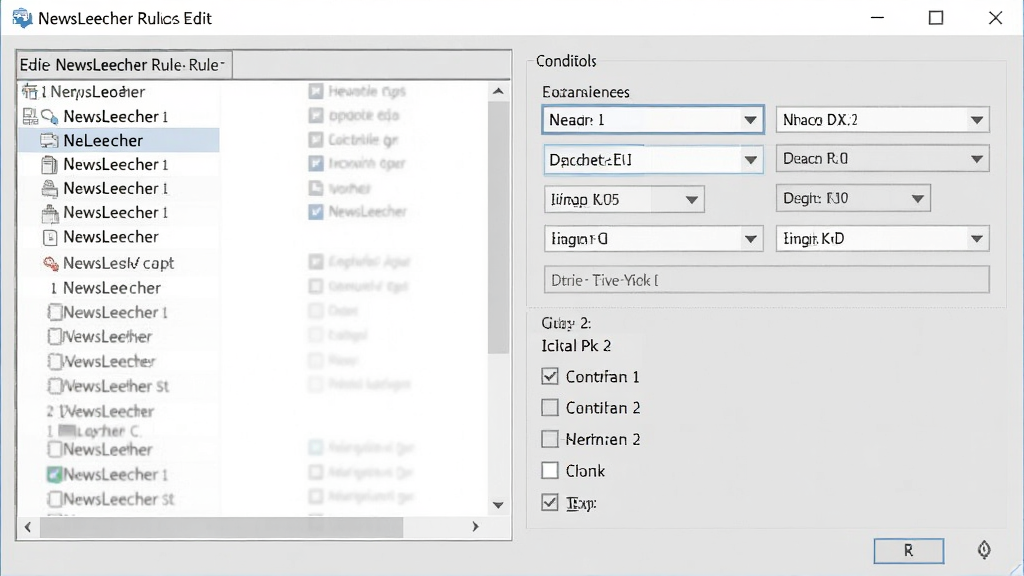Click the stacked-pages icon just below "NeLeecher"
Viewport: 1024px width, 576px height.
(49, 165)
